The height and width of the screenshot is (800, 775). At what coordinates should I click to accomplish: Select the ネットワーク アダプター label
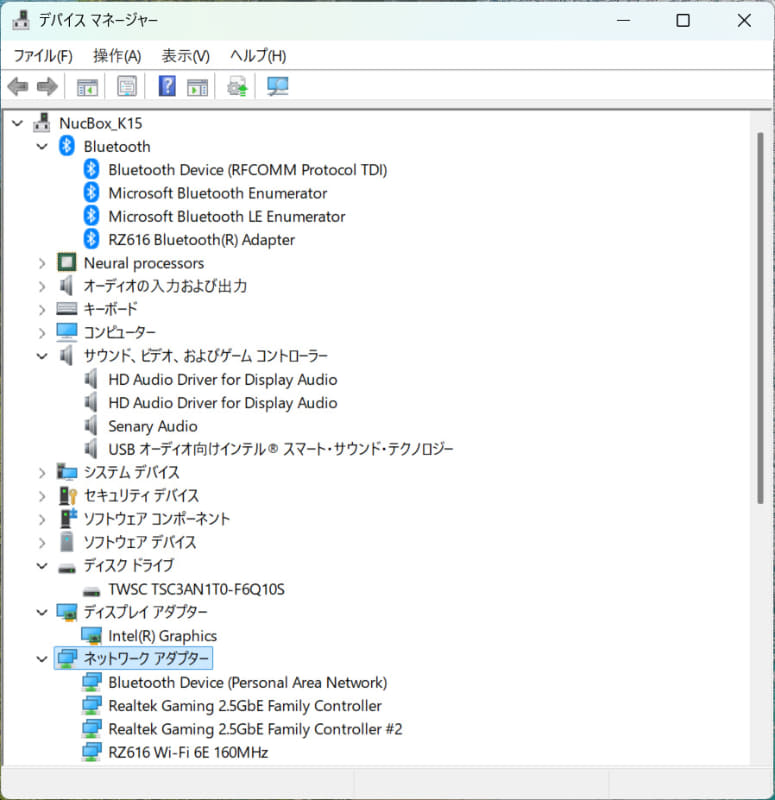click(146, 659)
